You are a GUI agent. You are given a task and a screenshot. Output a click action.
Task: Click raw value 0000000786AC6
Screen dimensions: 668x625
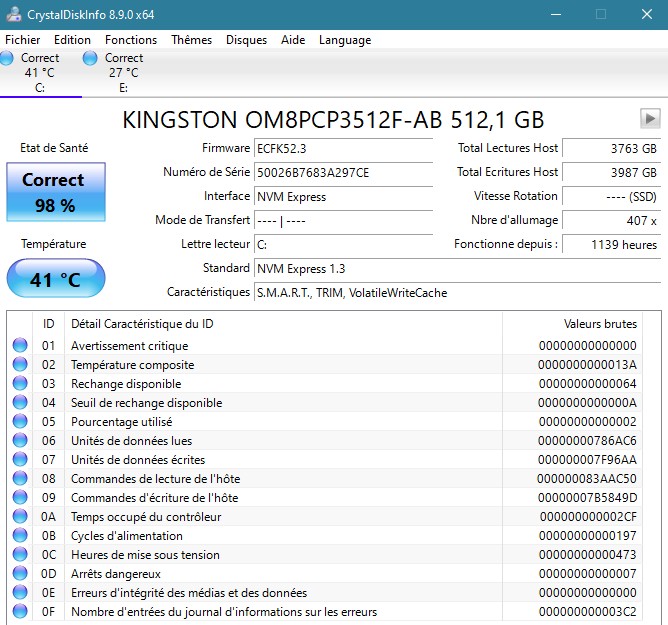coord(587,441)
